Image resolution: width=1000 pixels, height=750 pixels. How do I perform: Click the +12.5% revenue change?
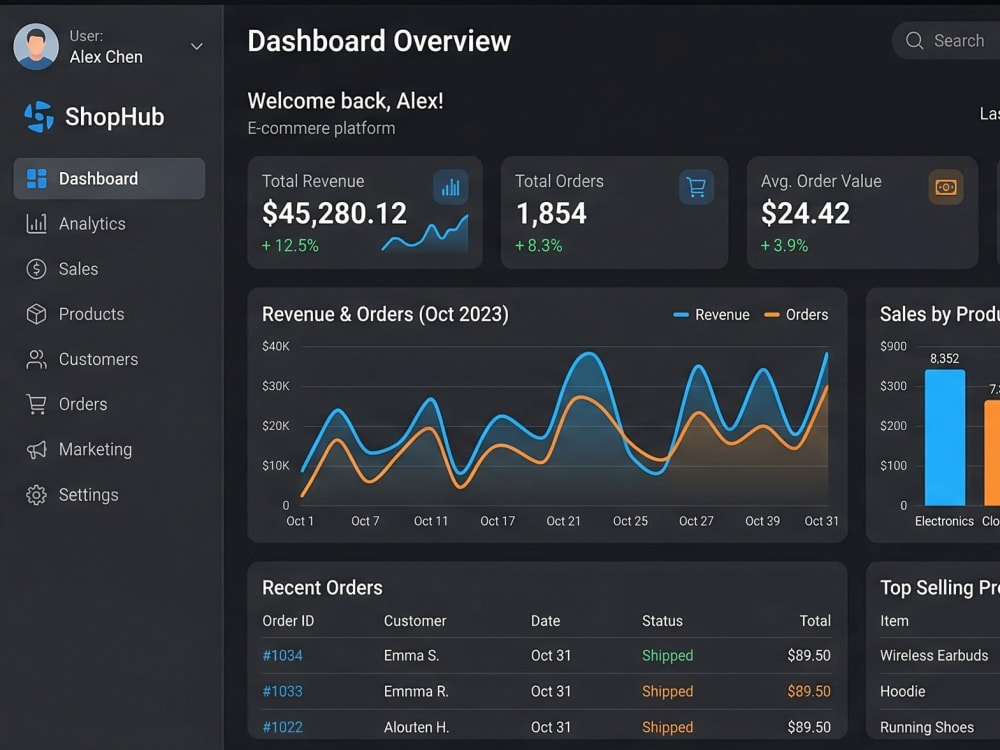point(290,246)
